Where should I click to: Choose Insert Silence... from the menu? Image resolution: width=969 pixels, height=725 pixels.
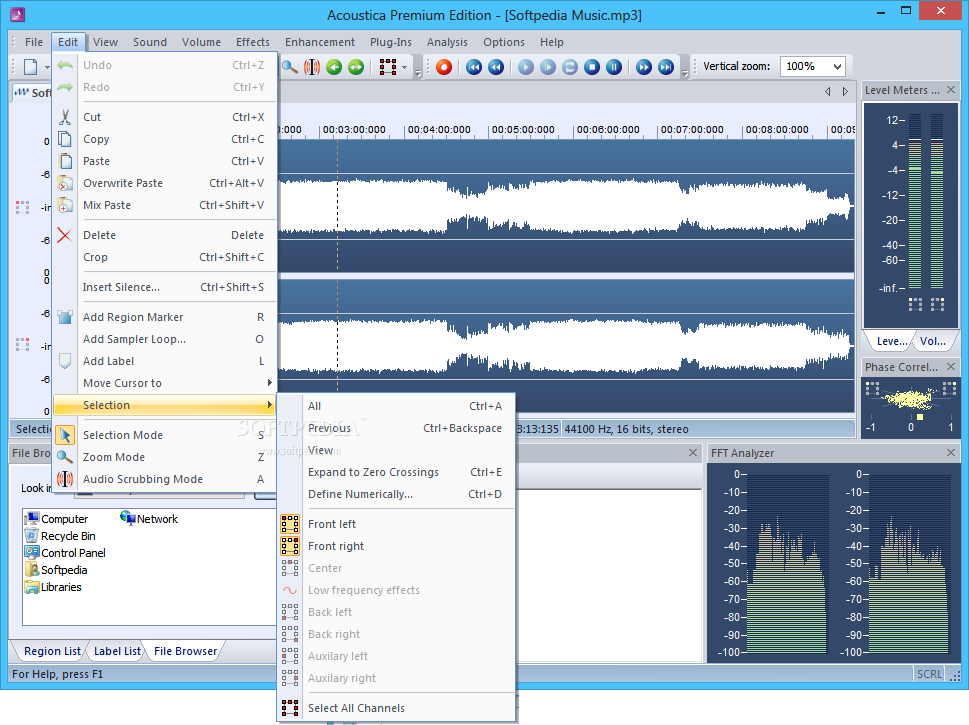165,287
